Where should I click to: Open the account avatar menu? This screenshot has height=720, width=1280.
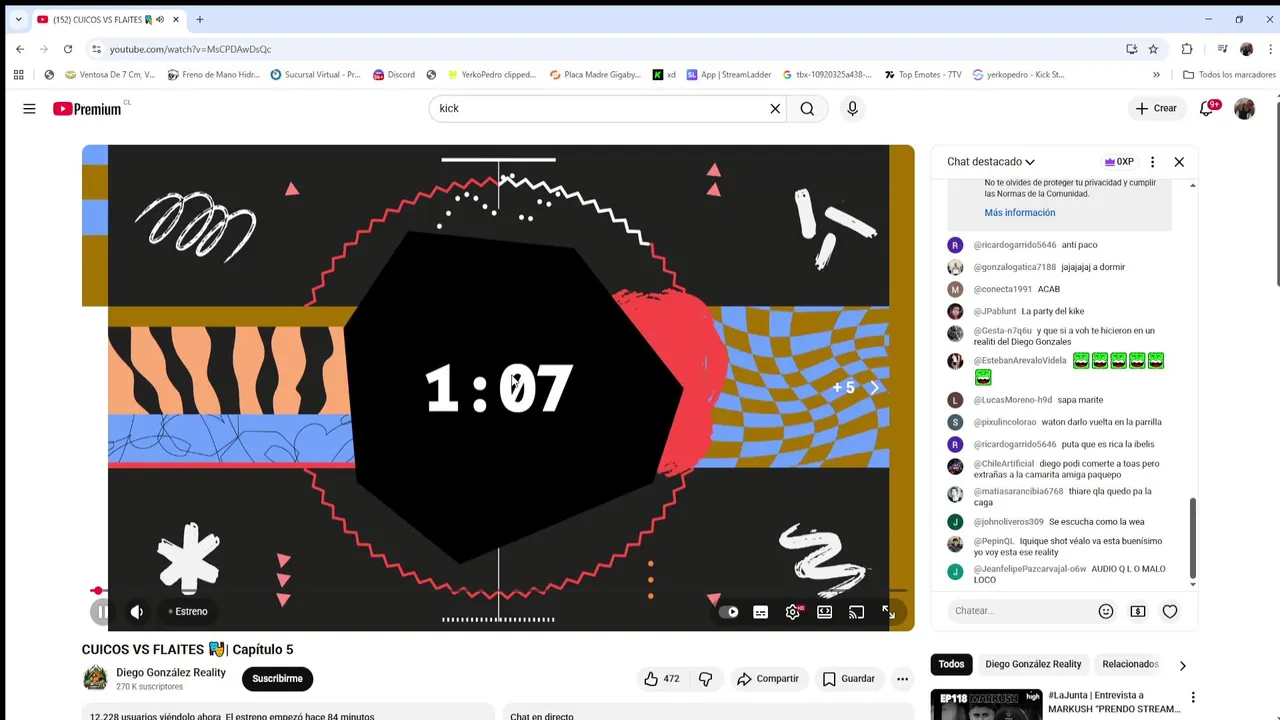[x=1244, y=109]
